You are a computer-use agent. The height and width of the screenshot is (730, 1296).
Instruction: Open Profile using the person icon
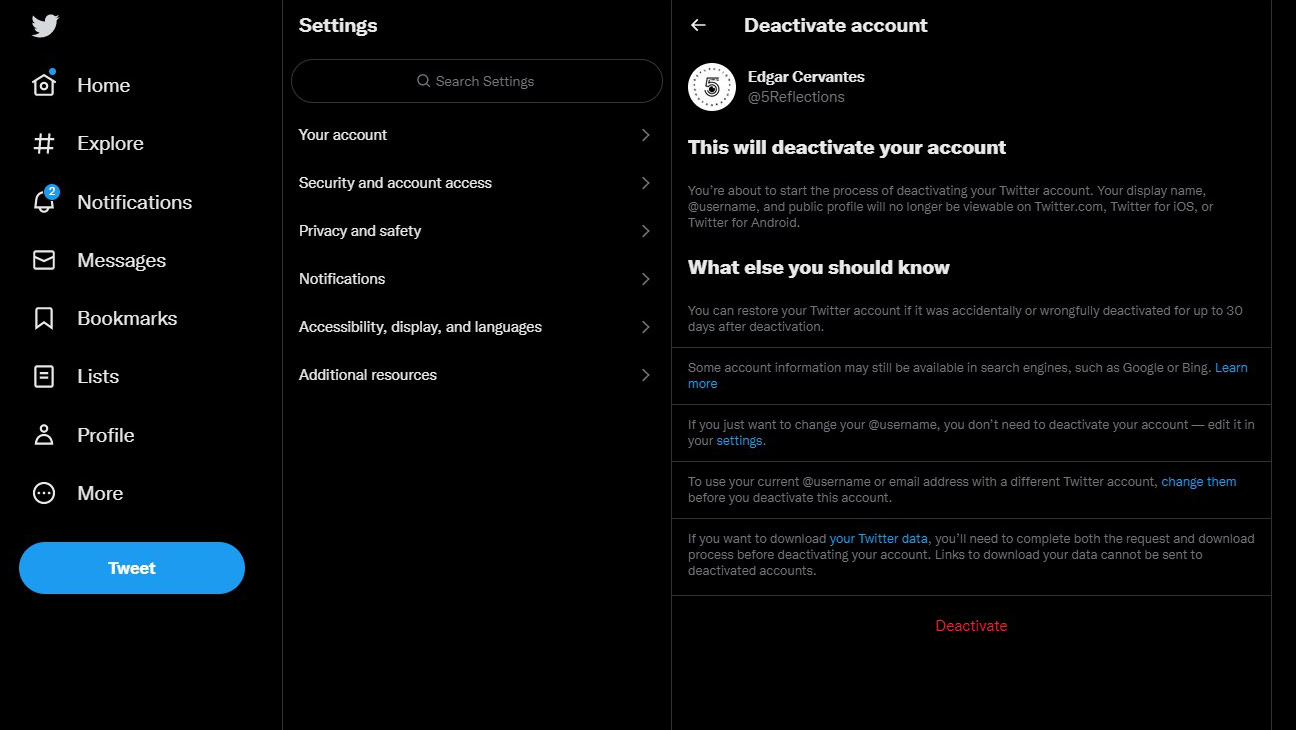[44, 435]
